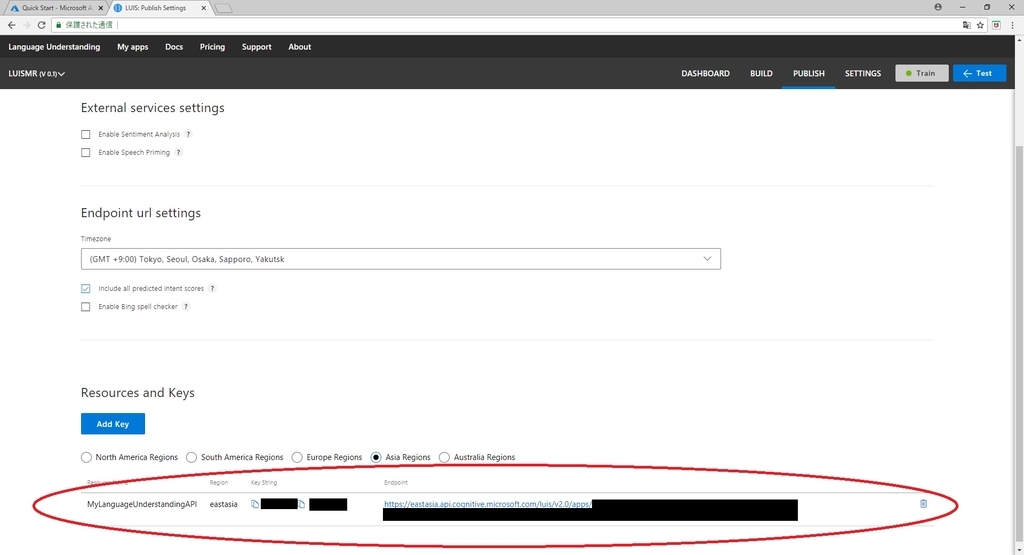Click the red browser extension icon

996,25
